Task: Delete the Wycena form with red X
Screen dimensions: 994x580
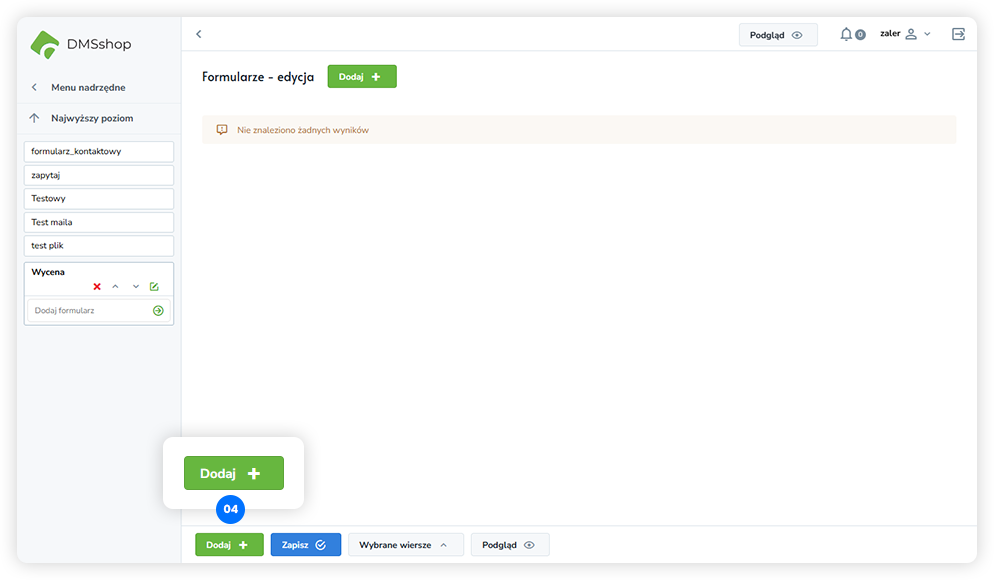Action: click(x=97, y=287)
